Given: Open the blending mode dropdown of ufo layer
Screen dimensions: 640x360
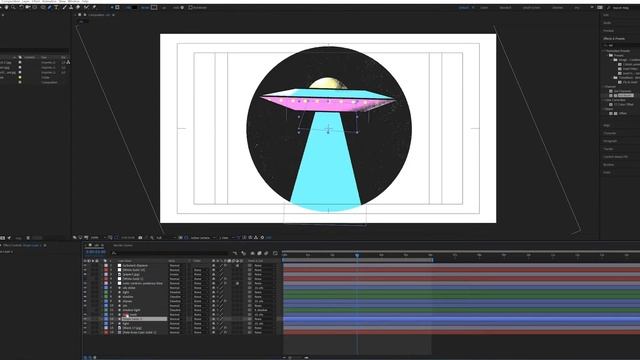Looking at the screenshot, I should pyautogui.click(x=178, y=306).
